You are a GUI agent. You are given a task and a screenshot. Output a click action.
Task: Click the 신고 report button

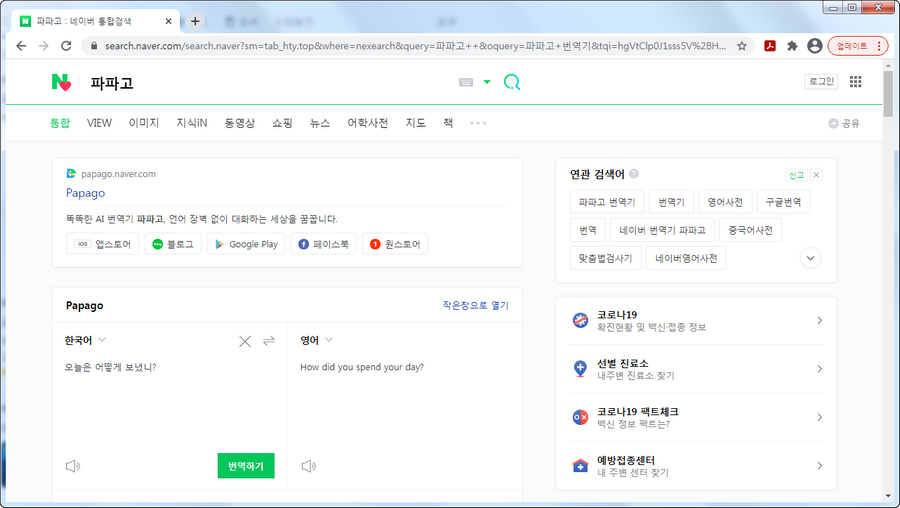point(796,175)
